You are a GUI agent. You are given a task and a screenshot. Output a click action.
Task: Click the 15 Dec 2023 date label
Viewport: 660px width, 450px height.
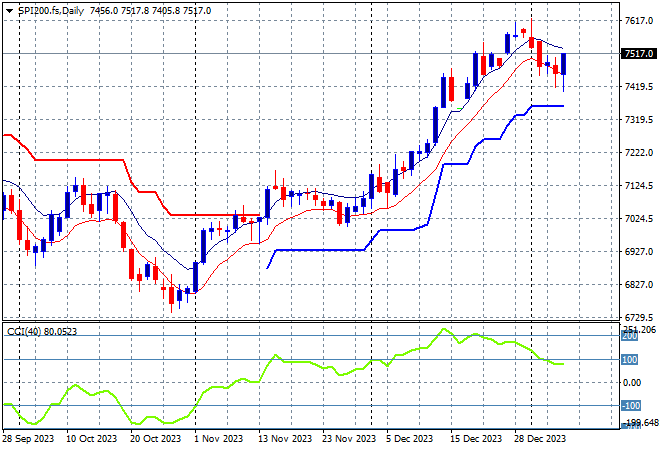click(x=476, y=438)
